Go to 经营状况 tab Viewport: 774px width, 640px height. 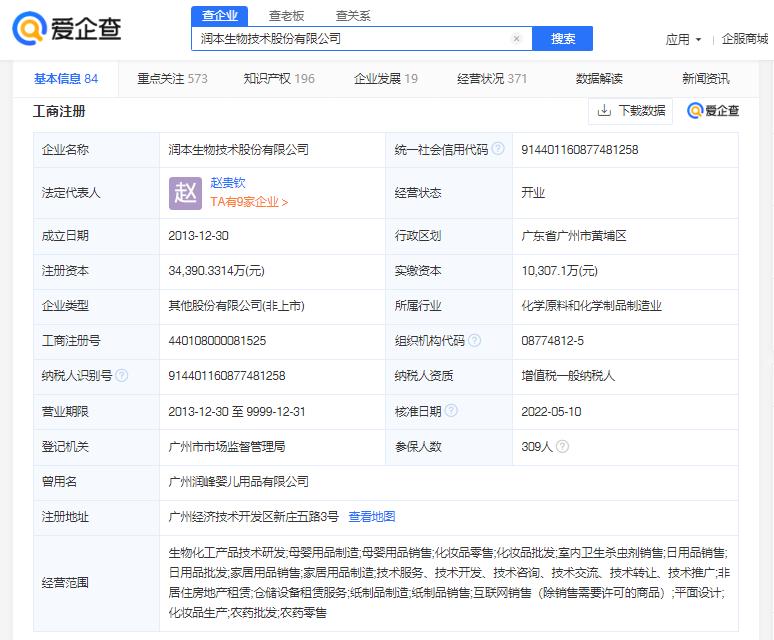pos(492,79)
